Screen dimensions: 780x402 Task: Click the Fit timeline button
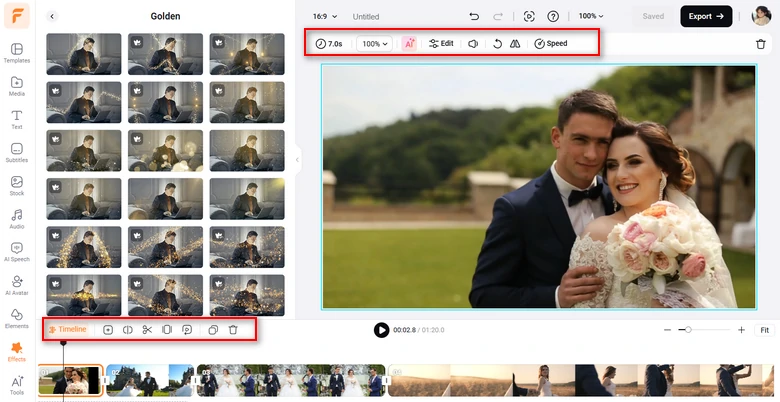click(765, 330)
